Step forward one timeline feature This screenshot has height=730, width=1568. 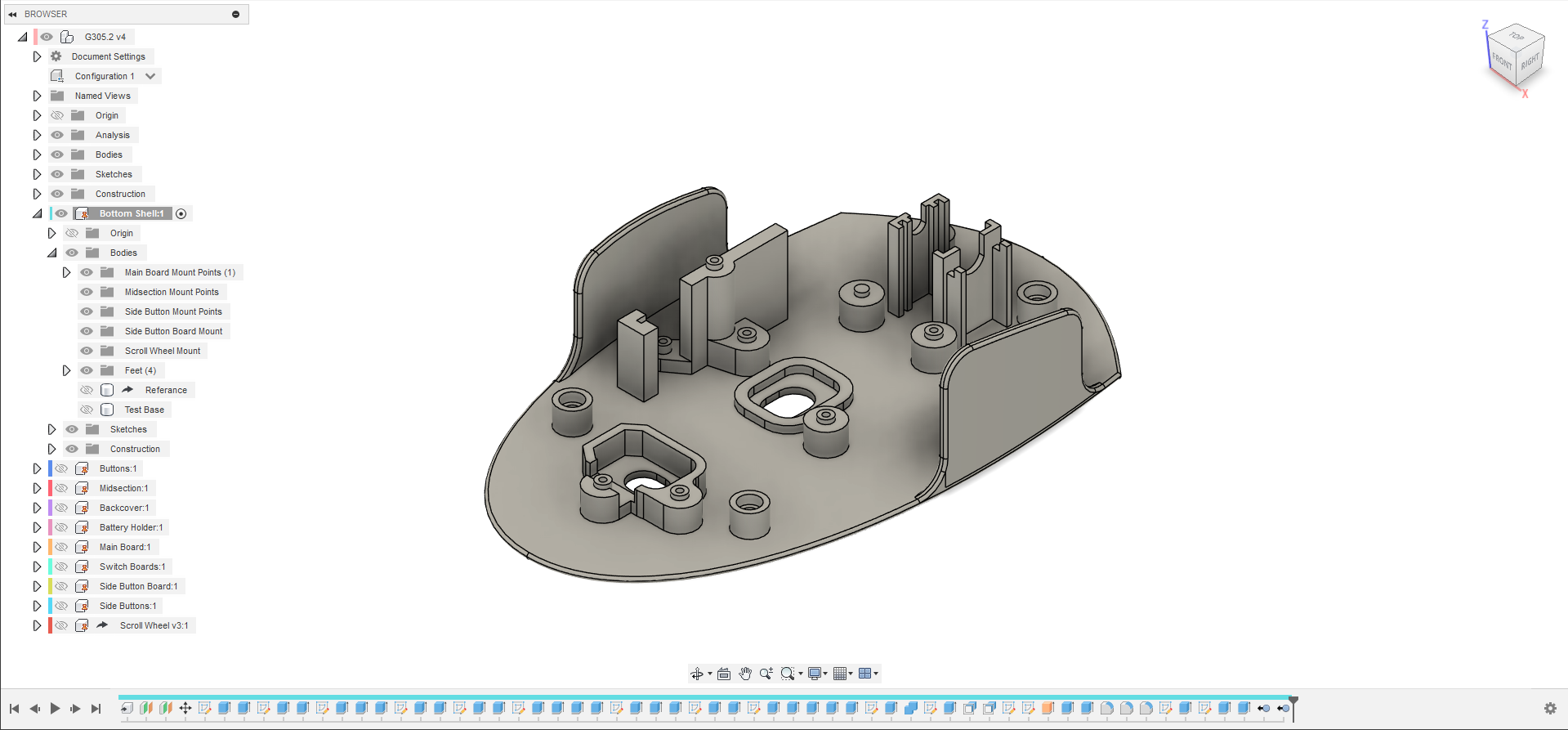75,709
